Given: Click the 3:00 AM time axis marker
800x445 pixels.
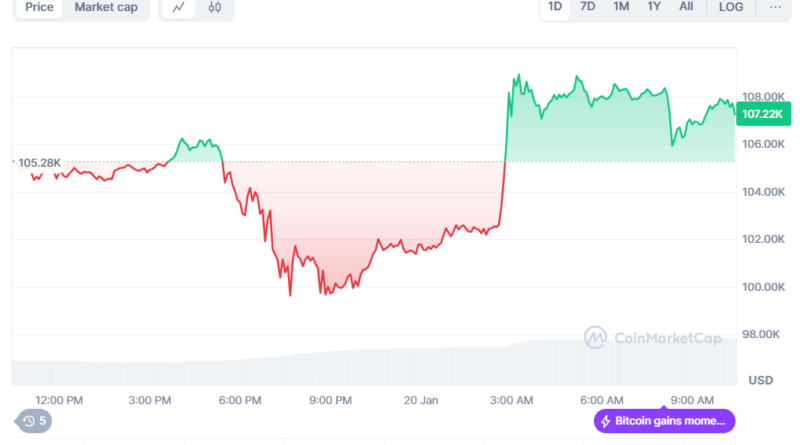Looking at the screenshot, I should (x=511, y=400).
